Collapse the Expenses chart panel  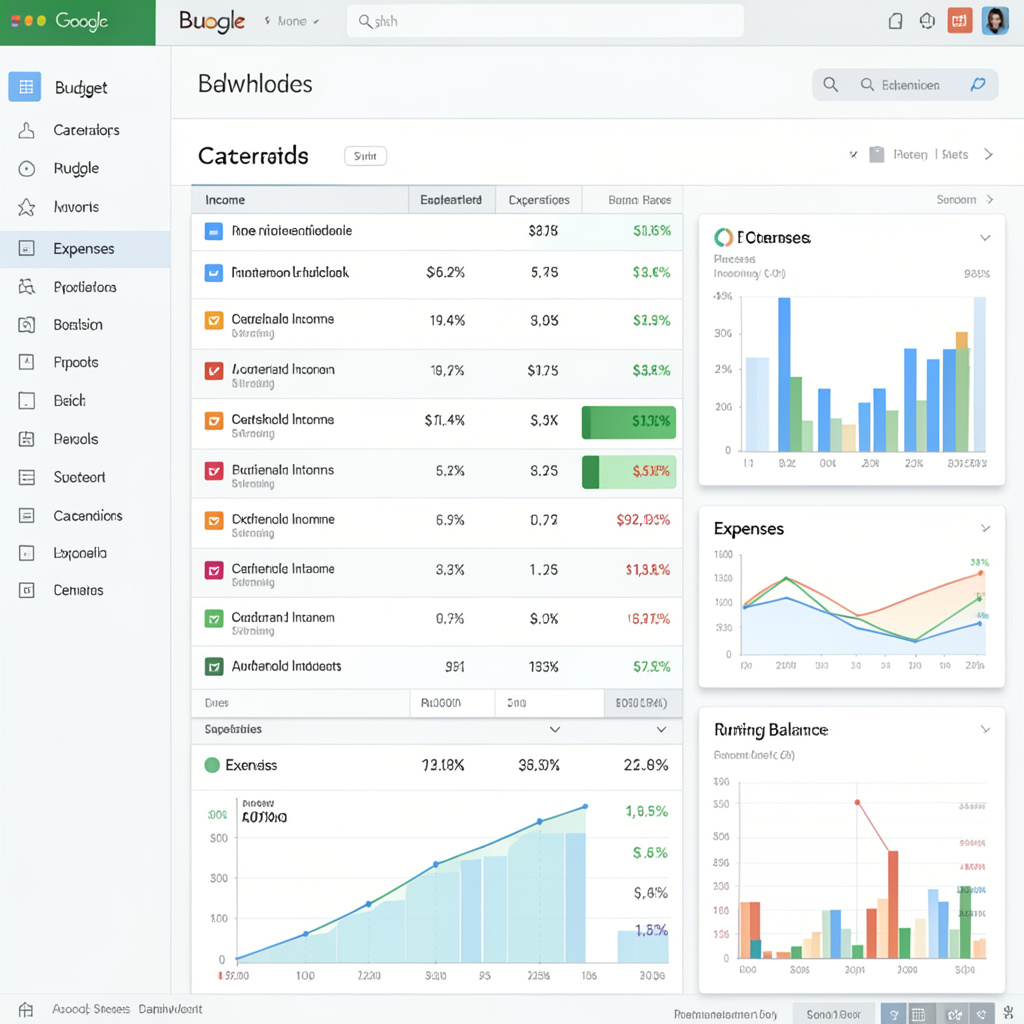[x=984, y=528]
